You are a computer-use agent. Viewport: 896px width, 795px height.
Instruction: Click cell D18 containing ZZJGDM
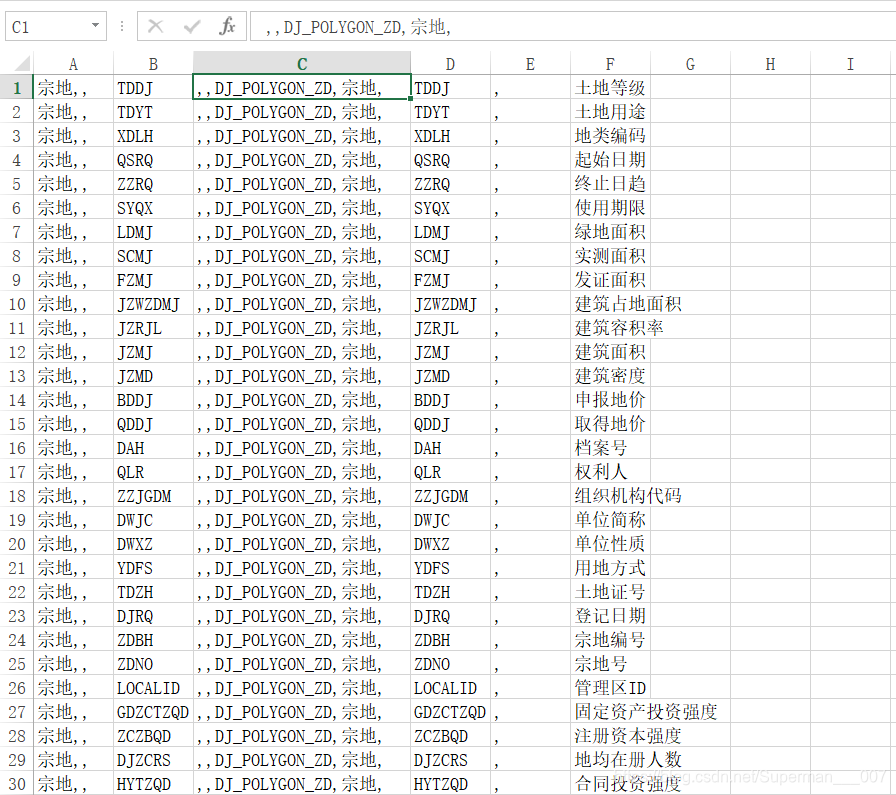(450, 496)
